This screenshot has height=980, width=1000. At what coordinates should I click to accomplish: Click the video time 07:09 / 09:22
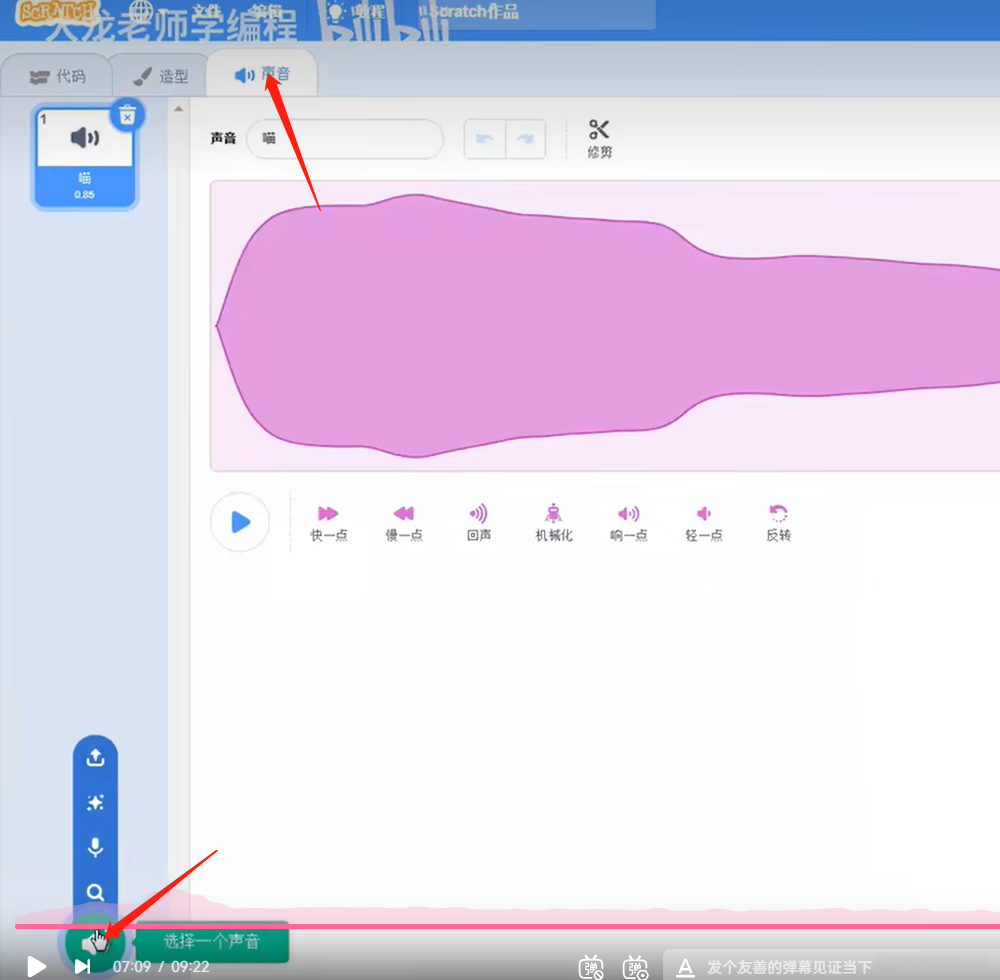click(x=161, y=967)
